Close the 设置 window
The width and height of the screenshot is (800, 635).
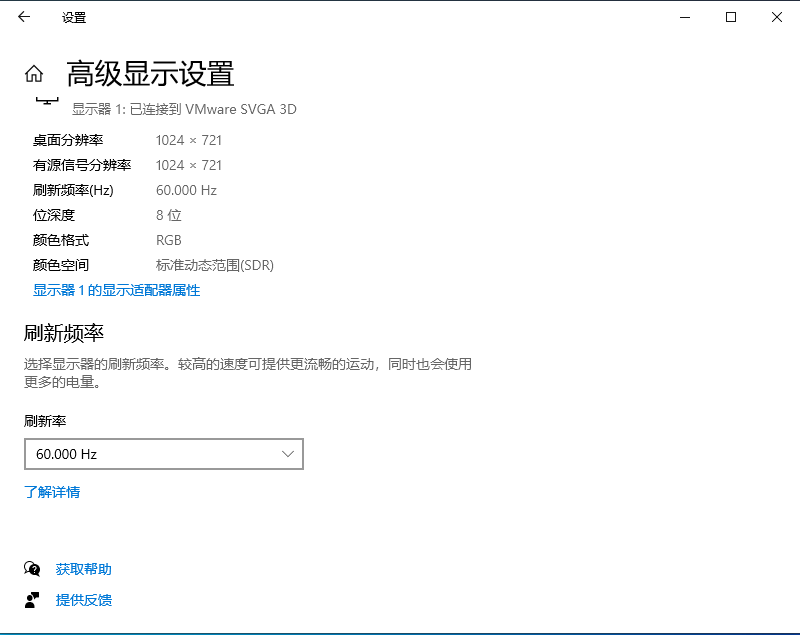(777, 17)
